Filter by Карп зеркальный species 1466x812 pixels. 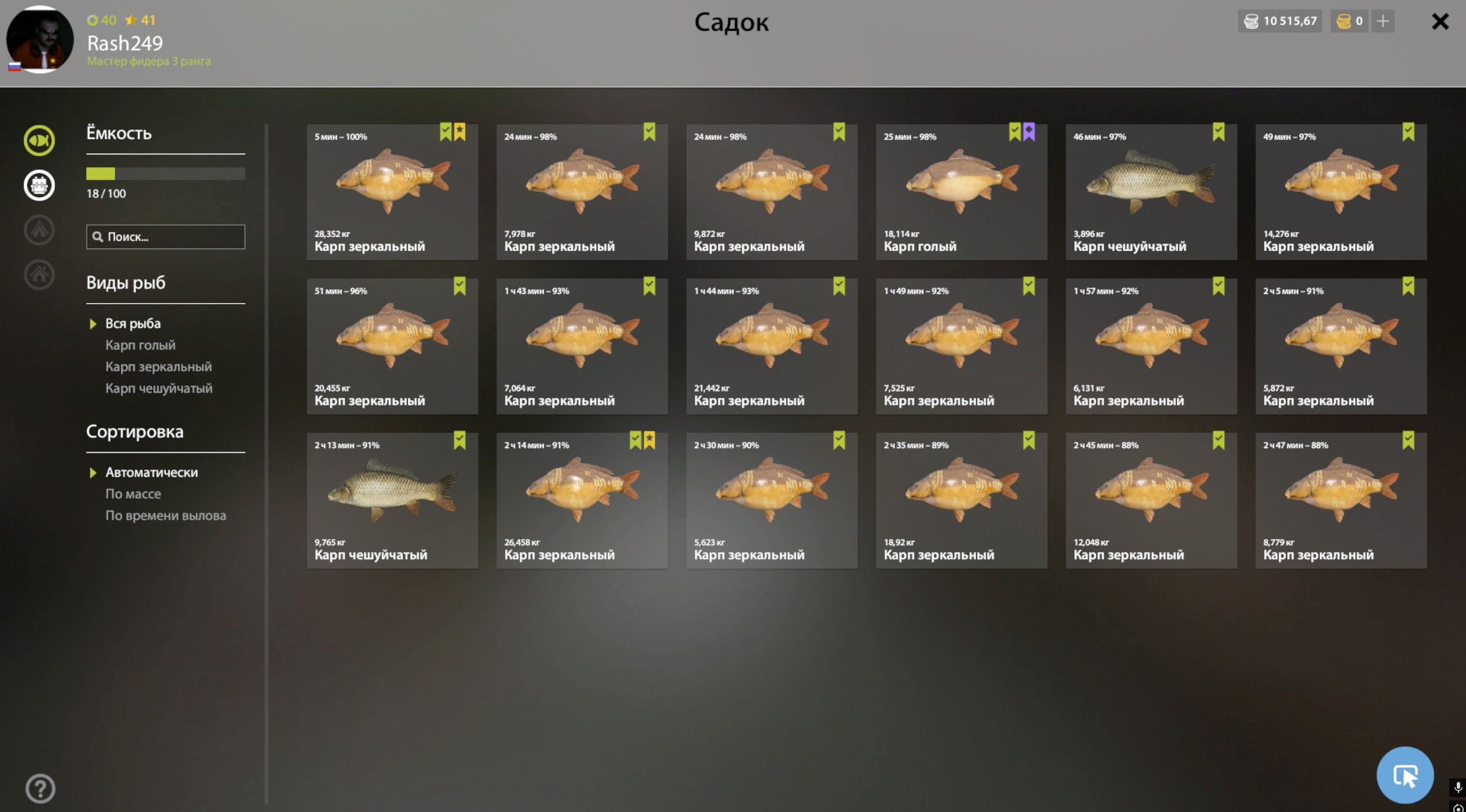pos(159,367)
